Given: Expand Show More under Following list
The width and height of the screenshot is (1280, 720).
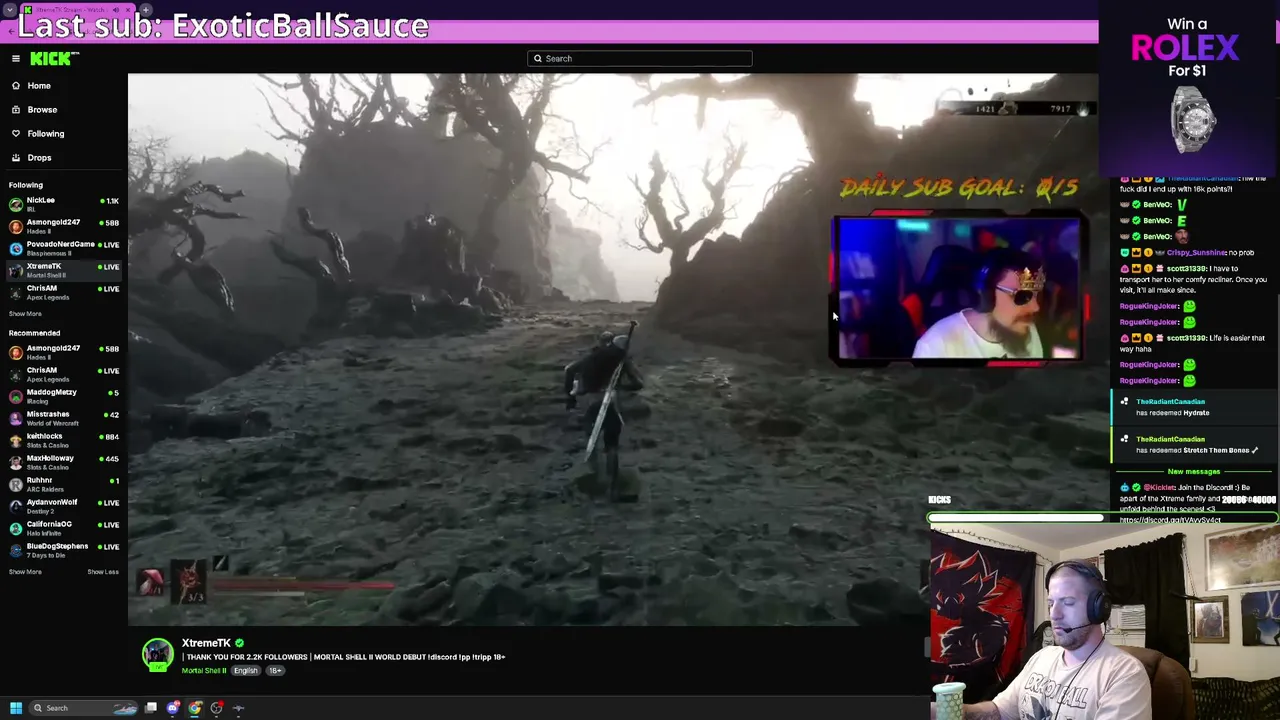Looking at the screenshot, I should tap(25, 314).
